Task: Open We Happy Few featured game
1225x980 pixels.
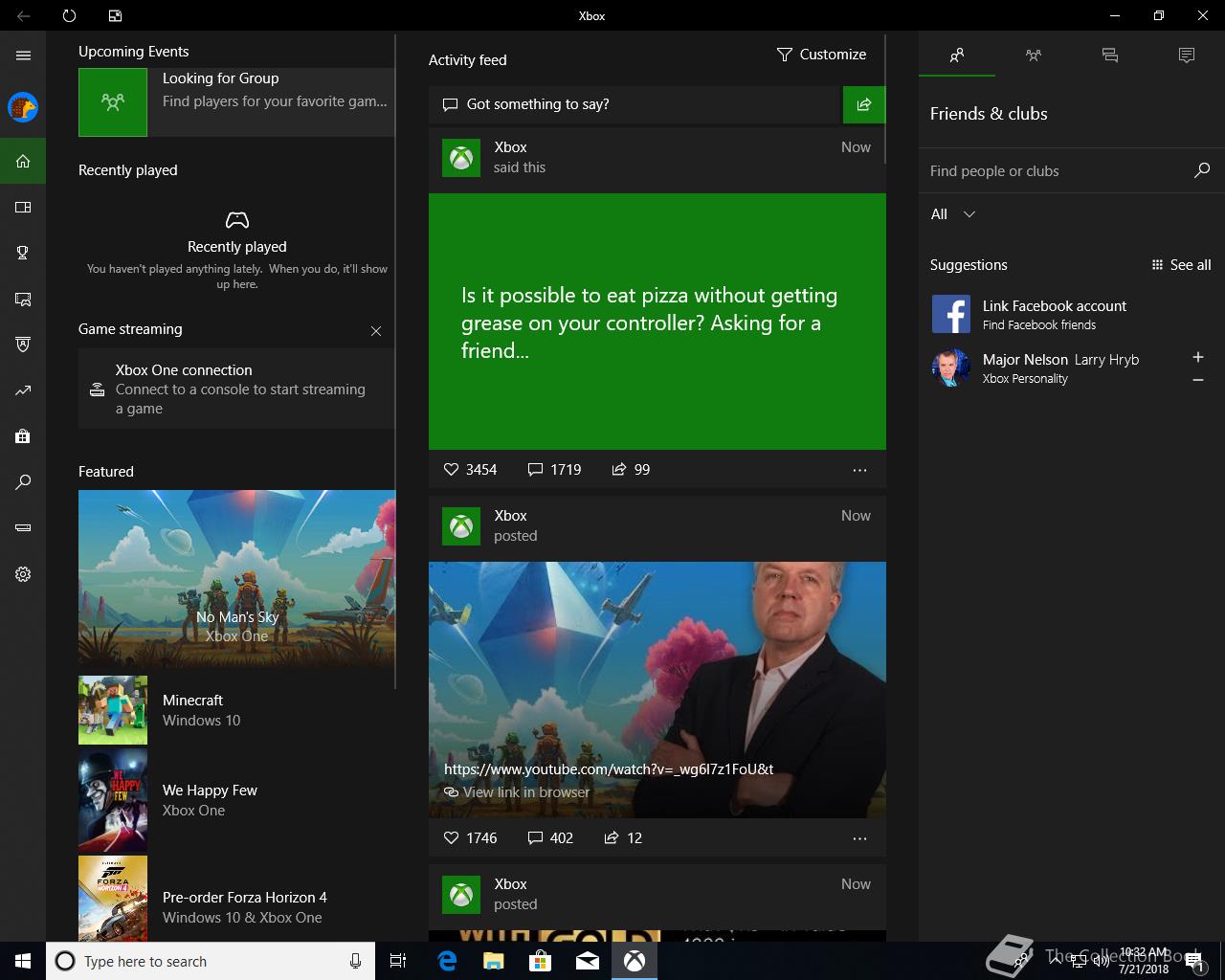Action: 236,800
